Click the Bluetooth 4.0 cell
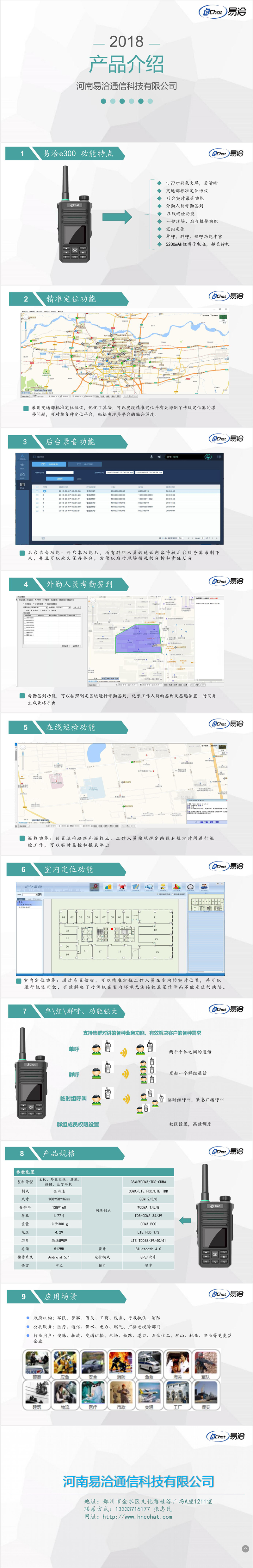 [148, 1249]
